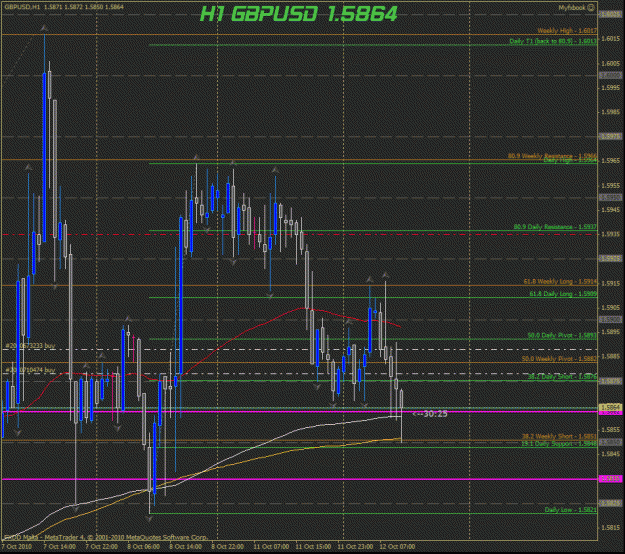
Task: Click the '<--30:25' candle countdown timer
Action: tap(430, 414)
